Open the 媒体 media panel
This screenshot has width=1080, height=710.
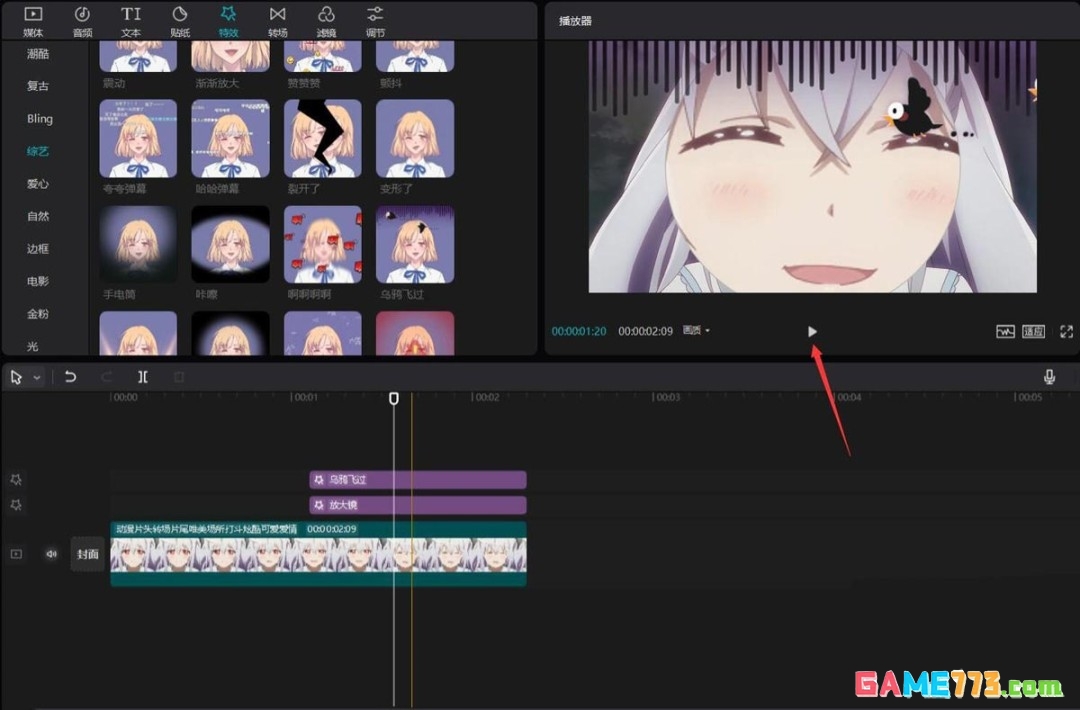[x=33, y=20]
